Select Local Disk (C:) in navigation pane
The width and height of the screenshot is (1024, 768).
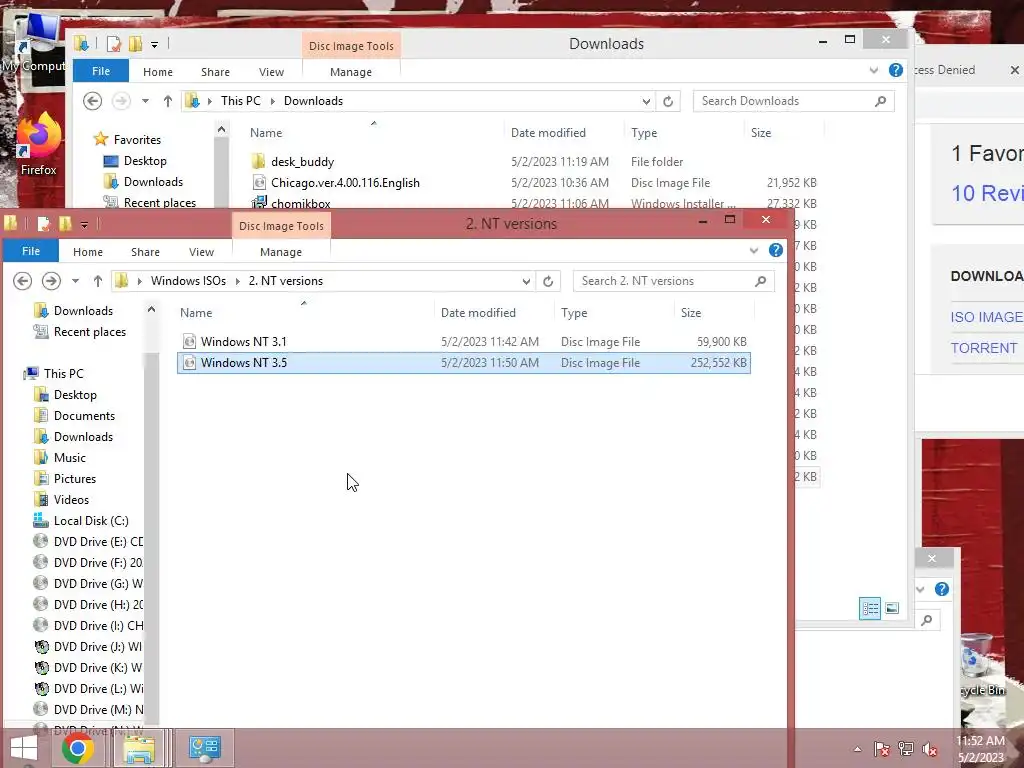91,520
